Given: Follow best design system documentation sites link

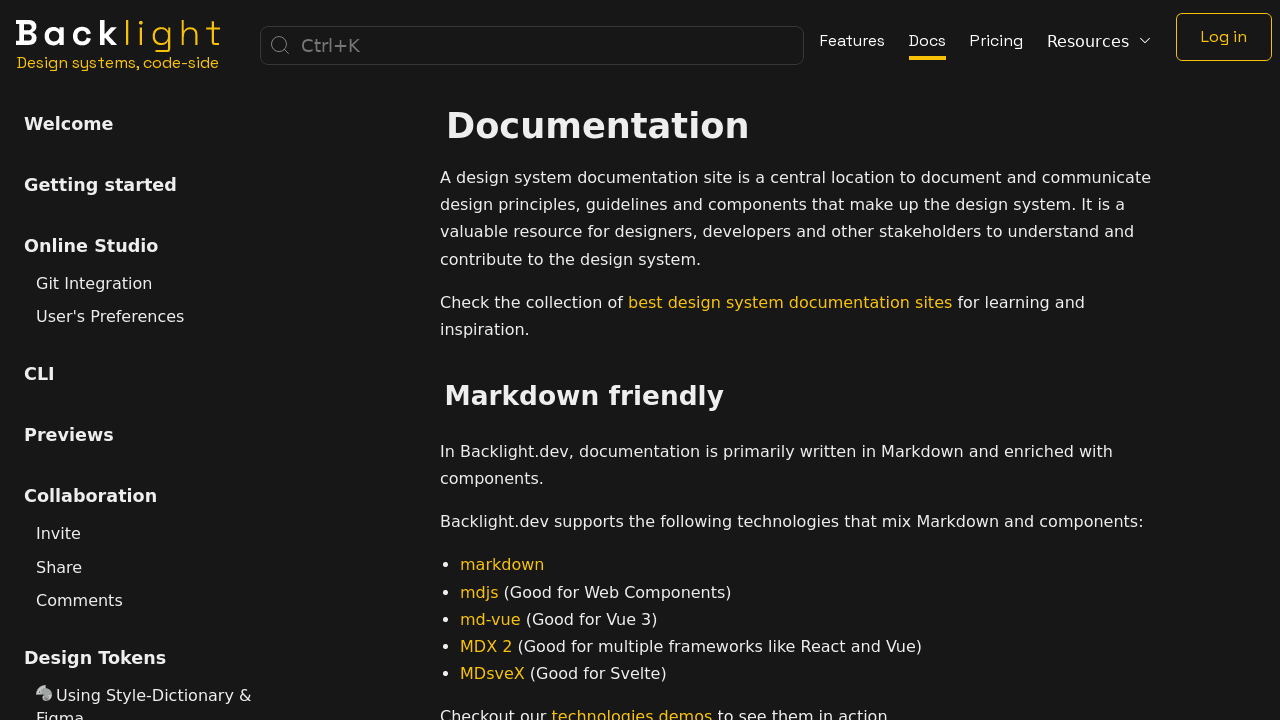Looking at the screenshot, I should (790, 303).
